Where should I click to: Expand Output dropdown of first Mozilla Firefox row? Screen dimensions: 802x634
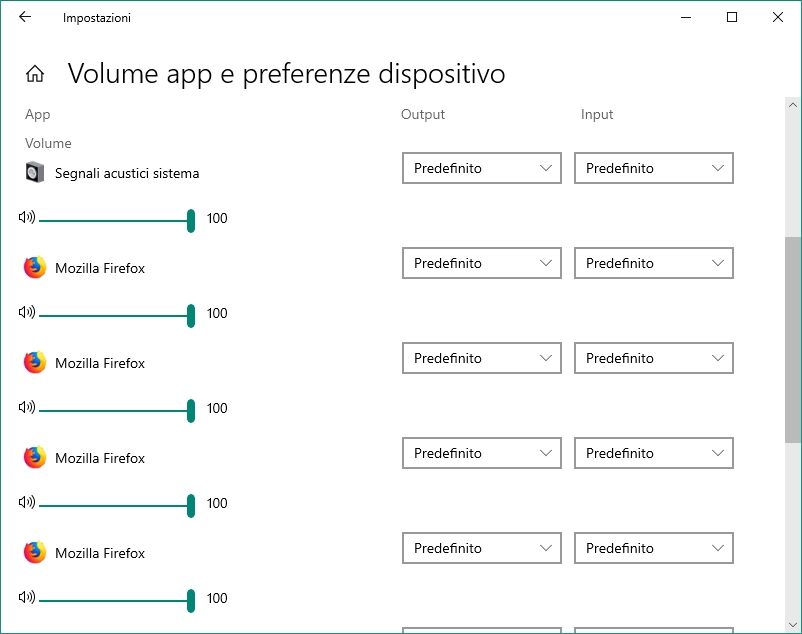tap(482, 263)
